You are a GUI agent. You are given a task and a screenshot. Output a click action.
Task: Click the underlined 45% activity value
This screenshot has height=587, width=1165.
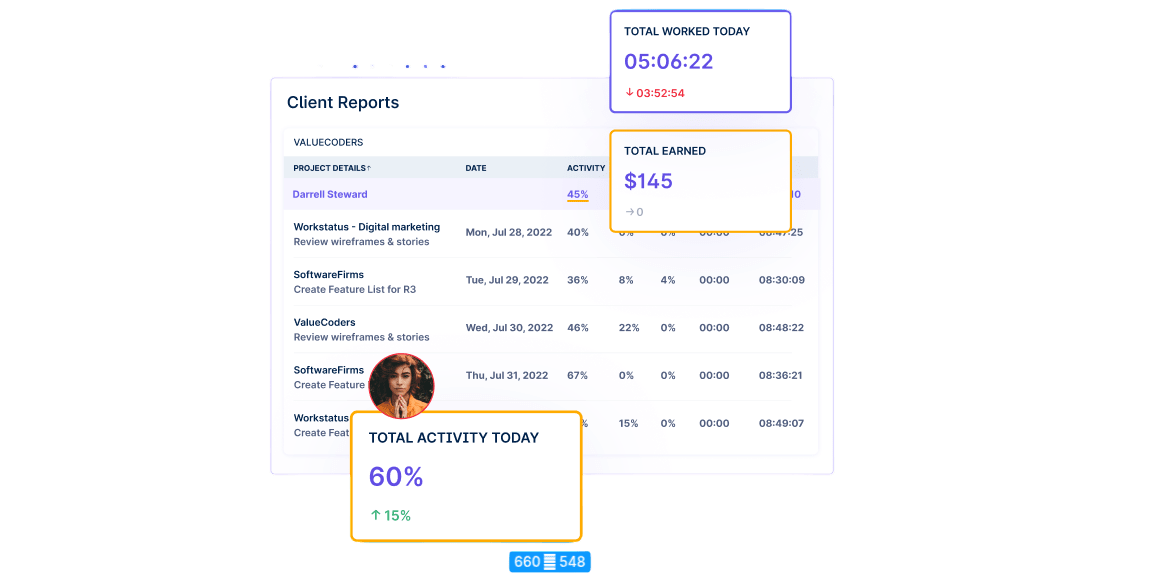[577, 194]
